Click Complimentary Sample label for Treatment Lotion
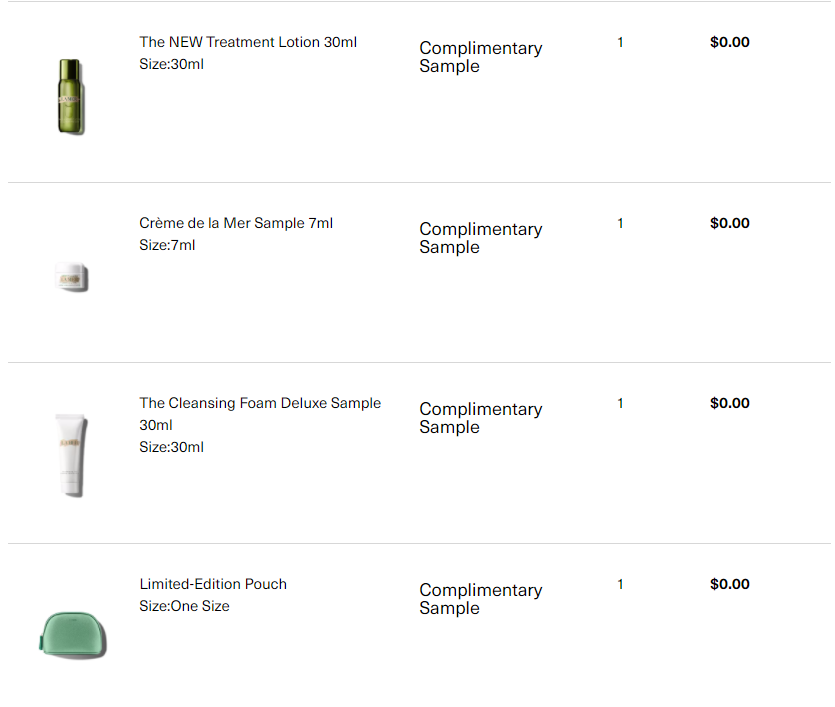835x707 pixels. pyautogui.click(x=481, y=57)
